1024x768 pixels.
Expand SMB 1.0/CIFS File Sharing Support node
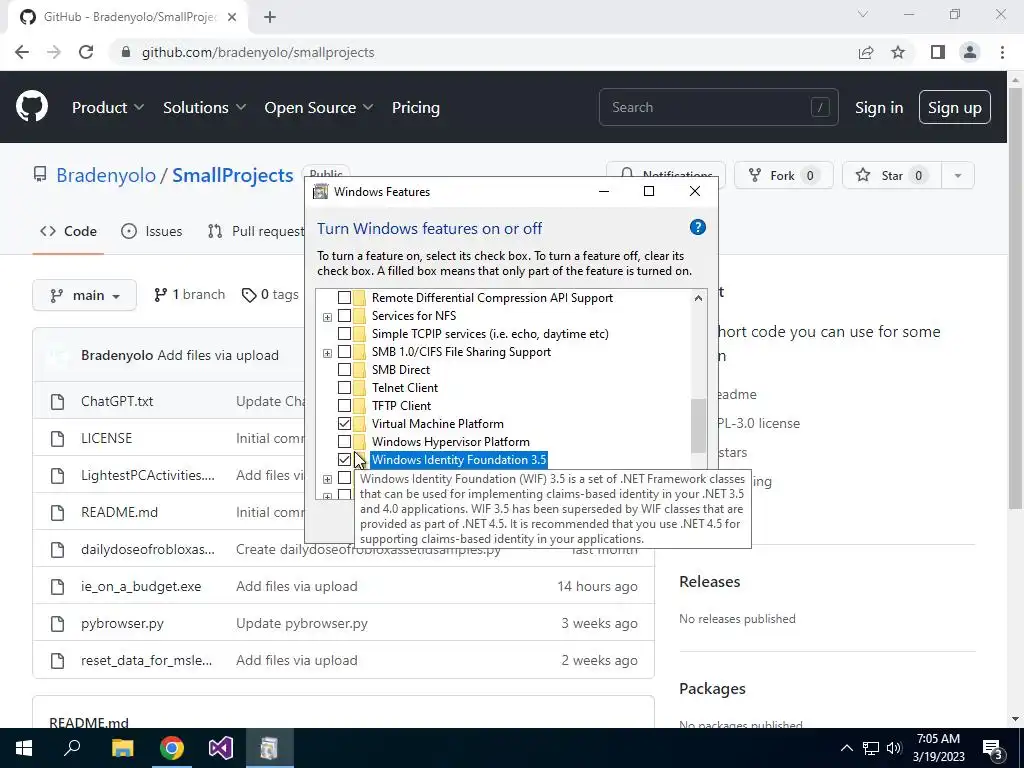(x=327, y=353)
